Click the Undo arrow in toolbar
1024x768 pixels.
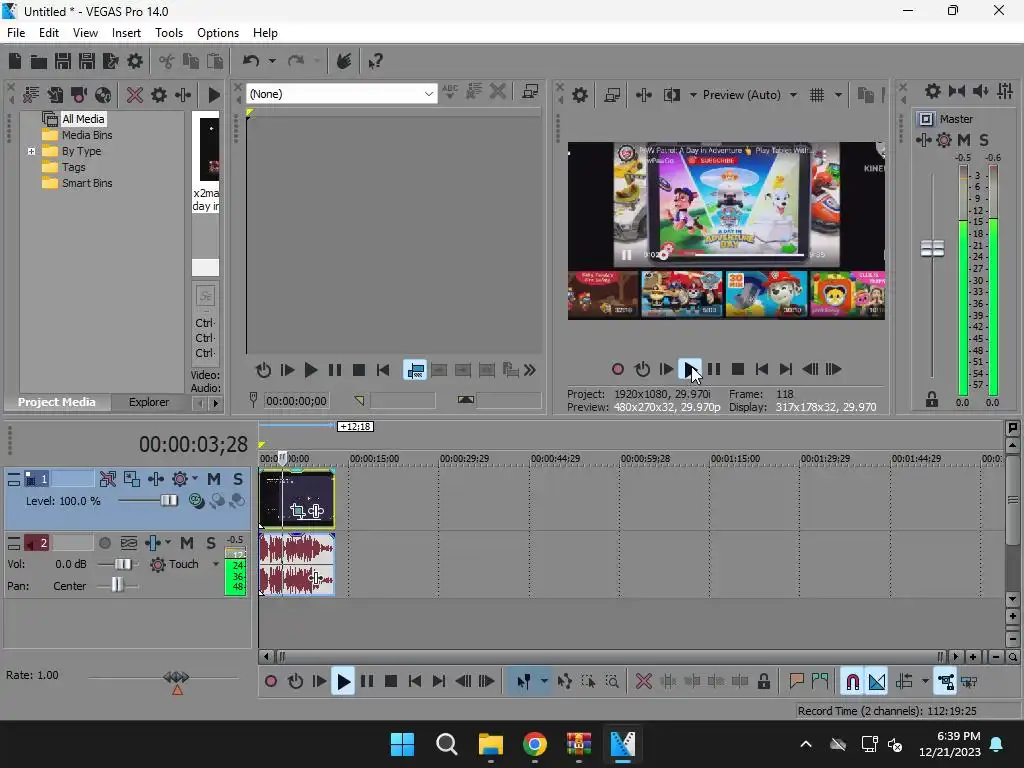tap(251, 61)
